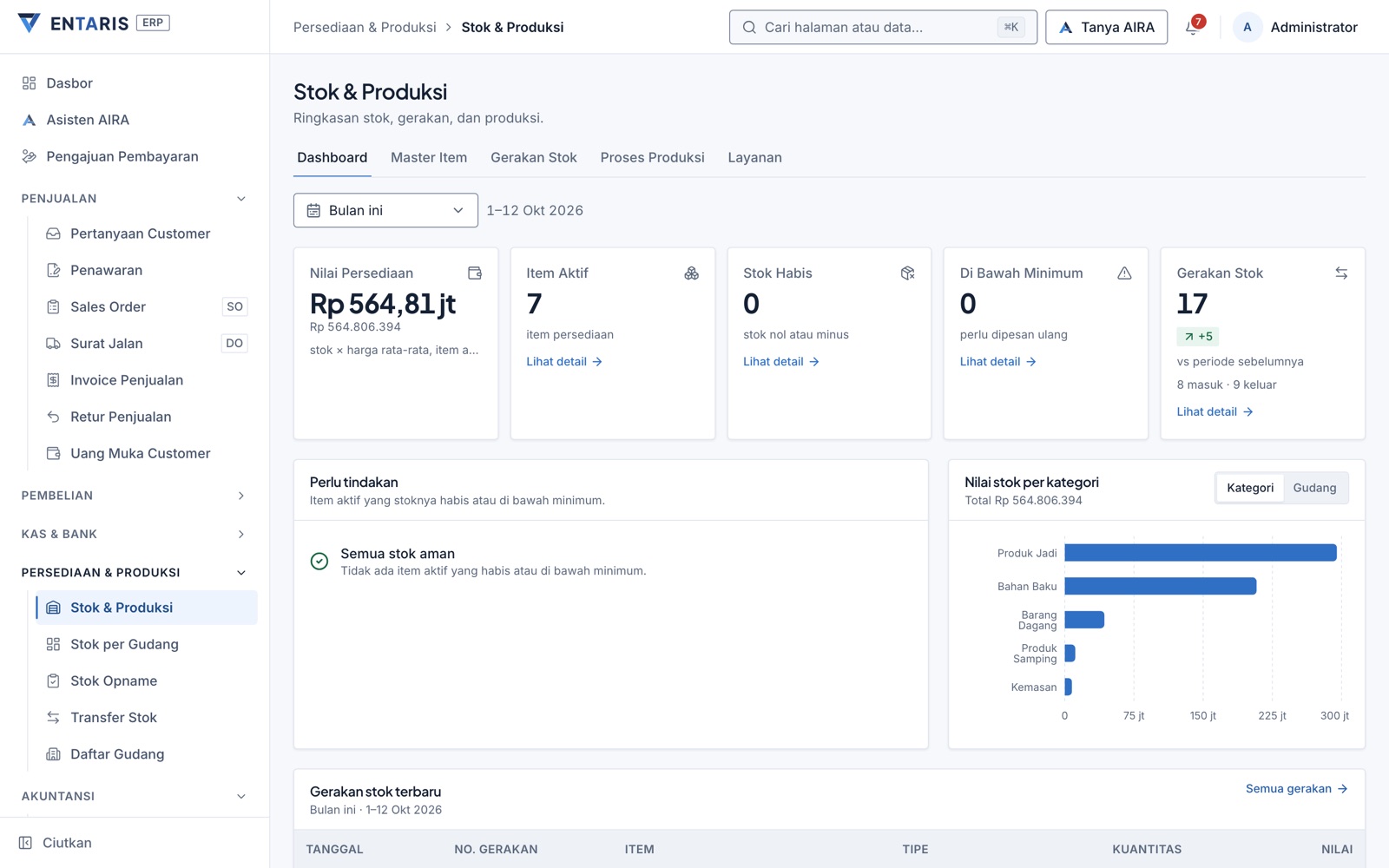Click the Stok Opname clipboard icon
This screenshot has height=868, width=1389.
pyautogui.click(x=53, y=681)
